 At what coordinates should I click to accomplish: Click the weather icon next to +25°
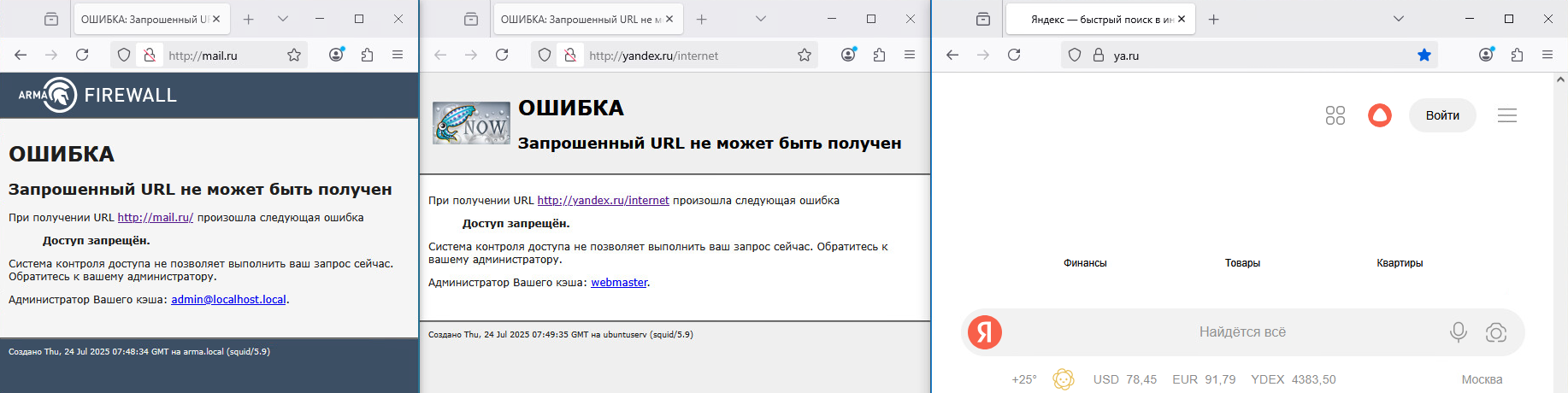[1063, 379]
